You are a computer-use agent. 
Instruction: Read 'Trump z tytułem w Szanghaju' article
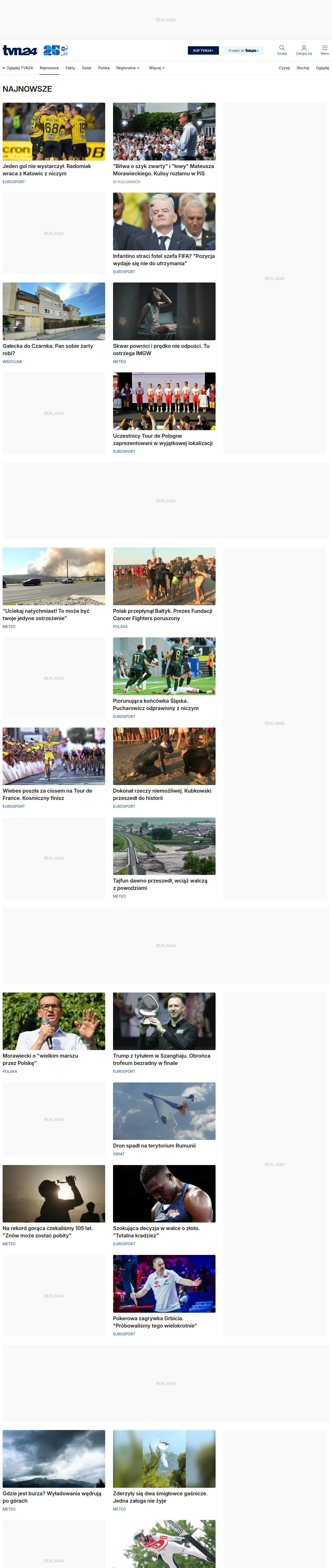tap(161, 1059)
